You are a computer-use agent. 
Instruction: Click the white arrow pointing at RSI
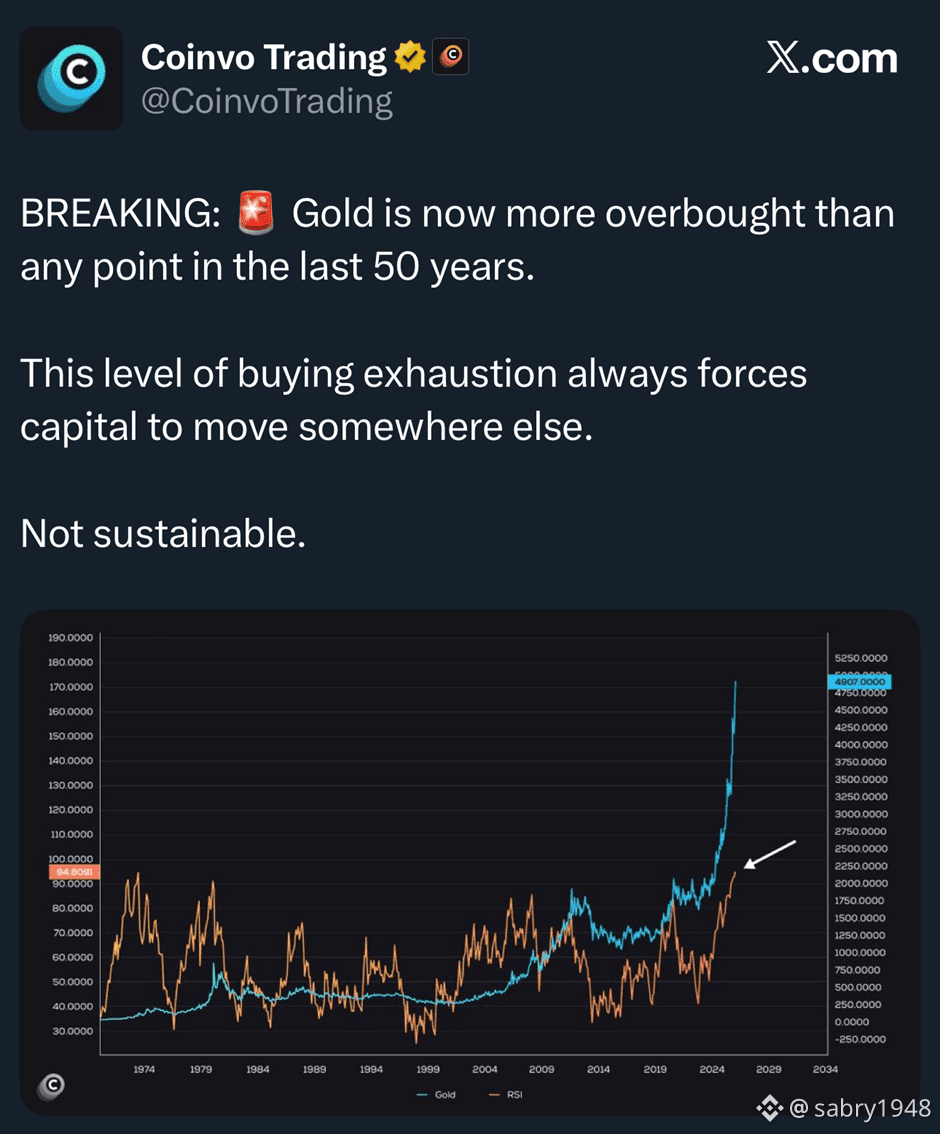click(x=770, y=854)
